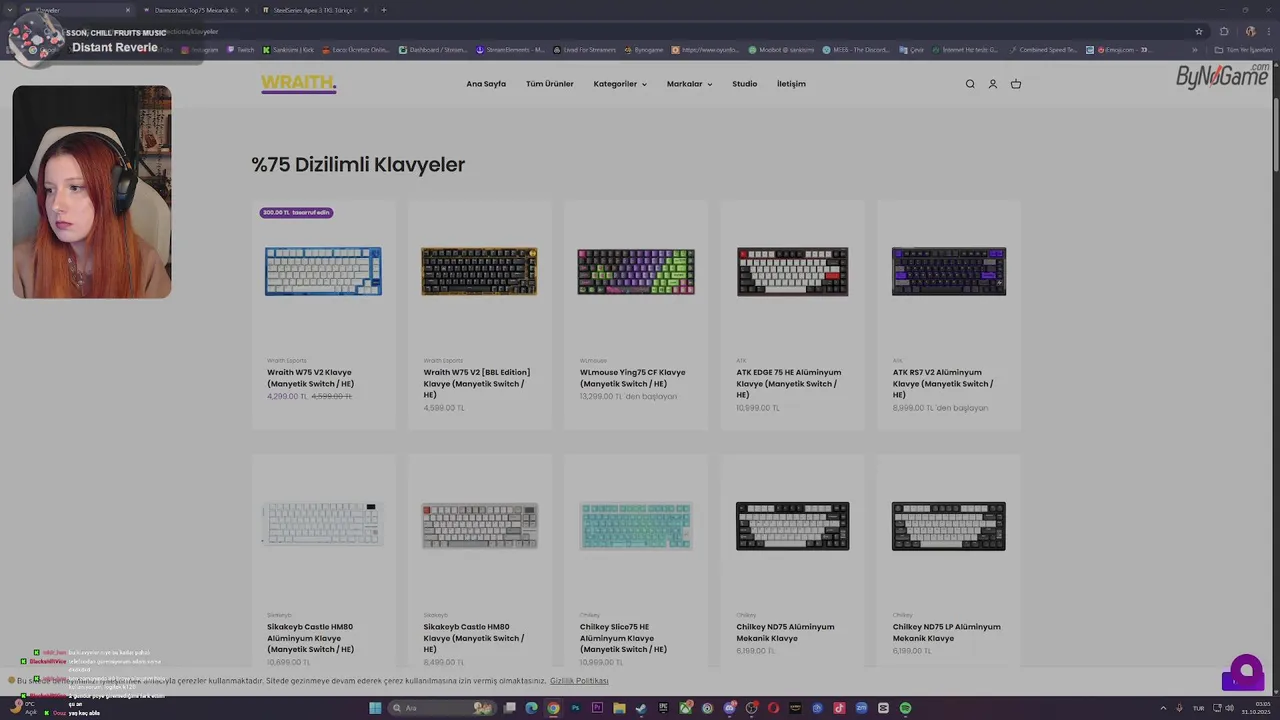Image resolution: width=1280 pixels, height=720 pixels.
Task: Open Steam from the taskbar
Action: pos(641,708)
